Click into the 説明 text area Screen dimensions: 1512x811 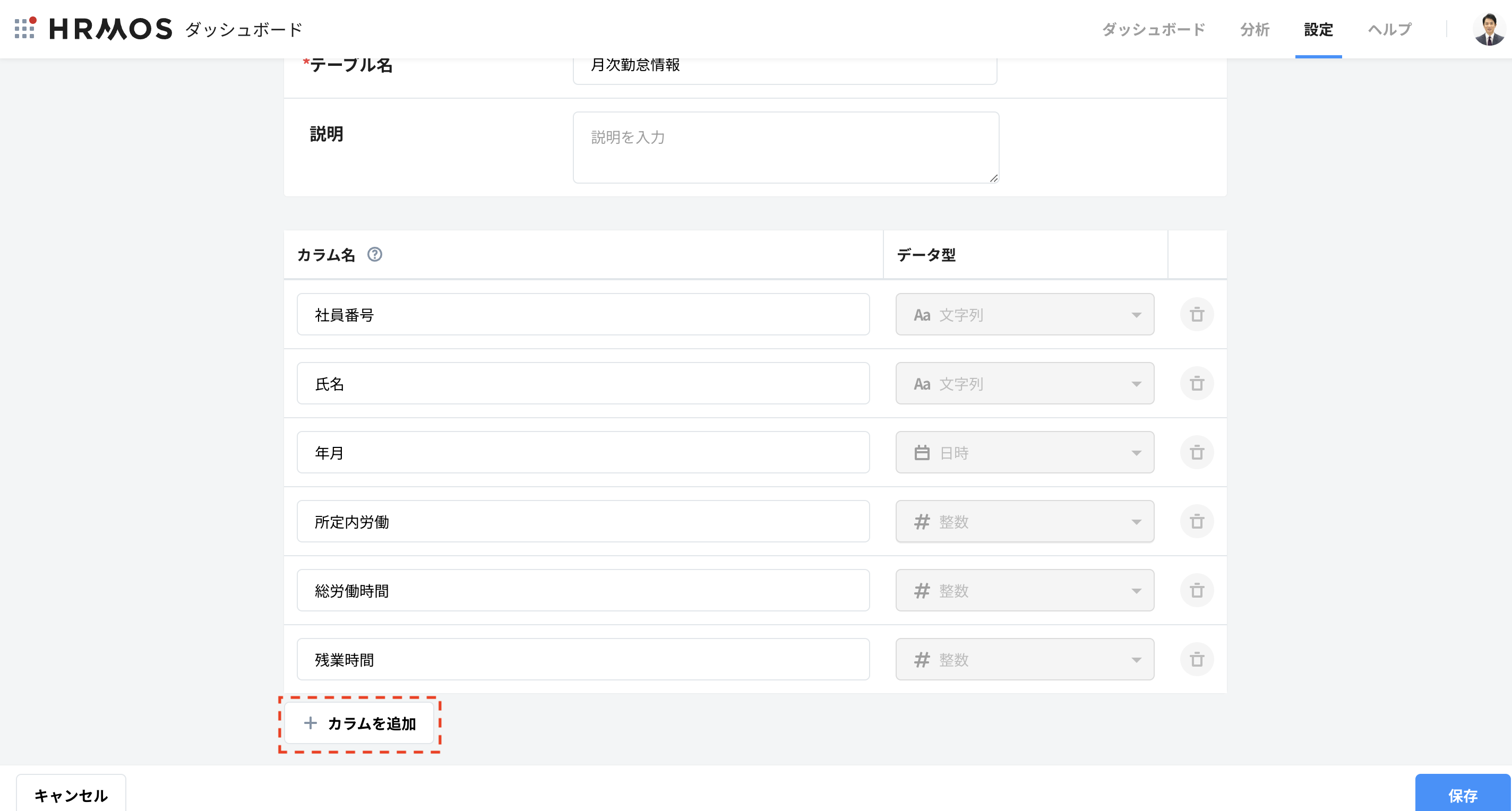[x=785, y=148]
